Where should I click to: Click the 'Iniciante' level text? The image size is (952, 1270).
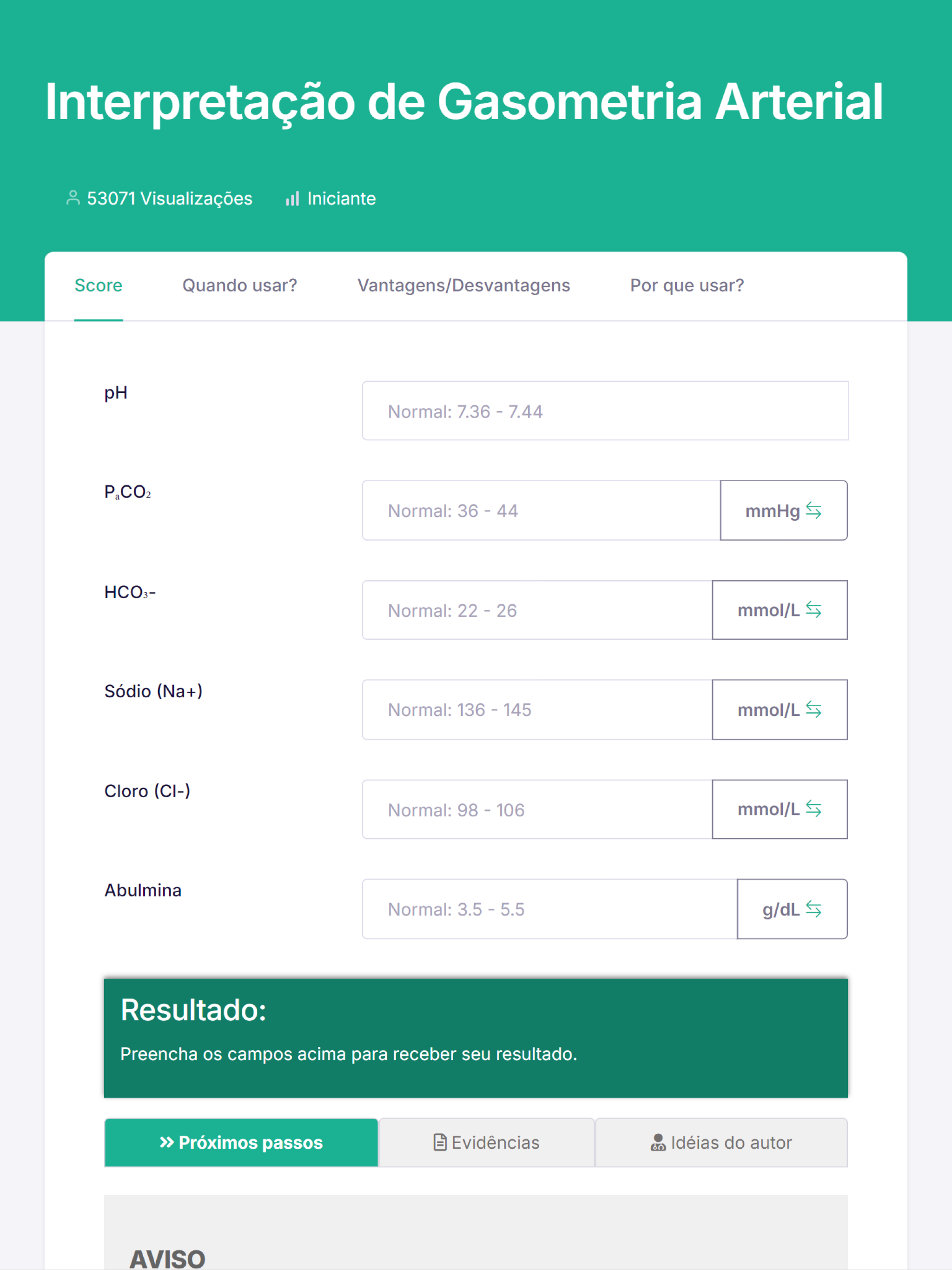(342, 198)
